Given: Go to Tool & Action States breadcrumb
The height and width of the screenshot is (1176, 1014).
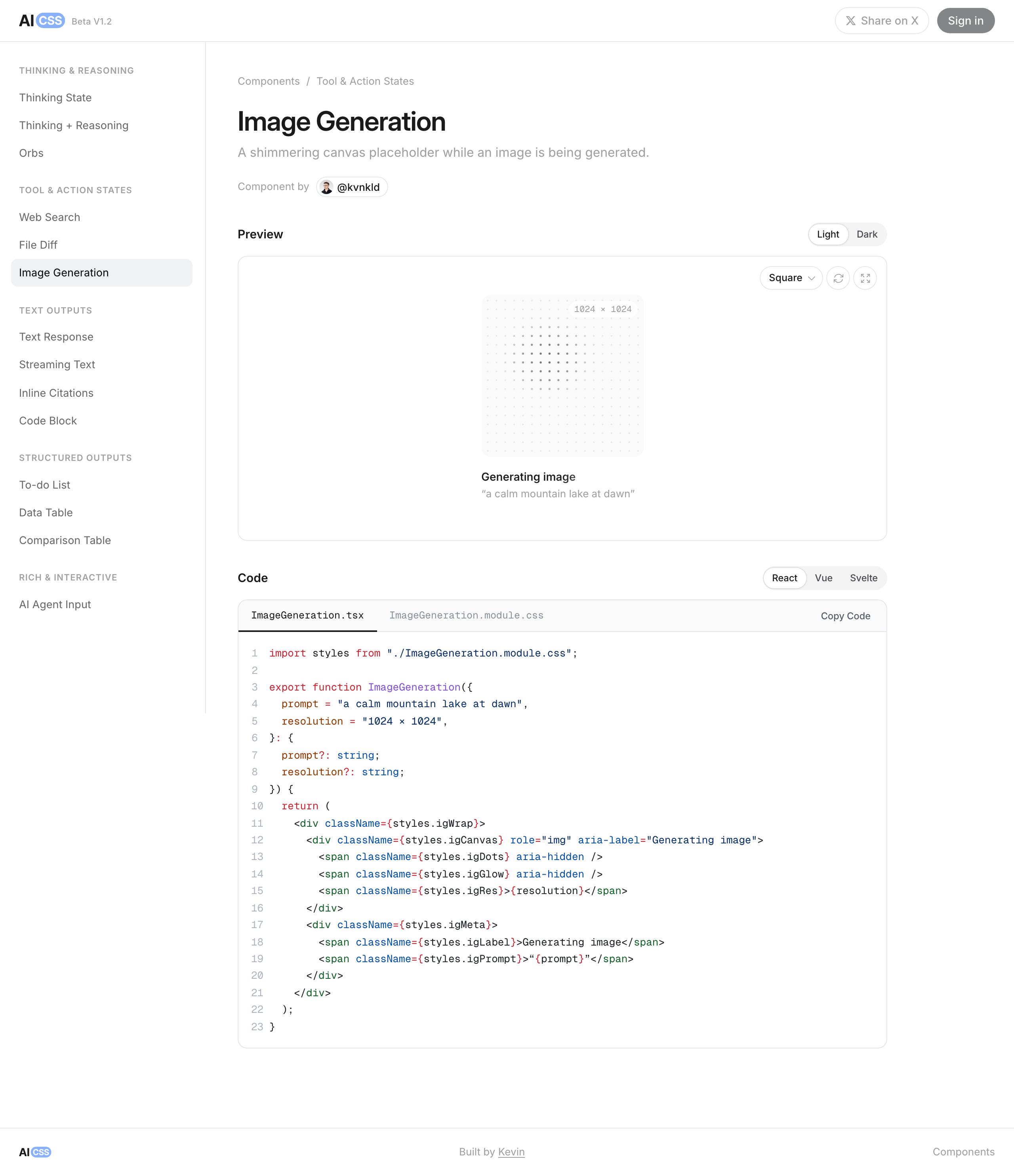Looking at the screenshot, I should pyautogui.click(x=365, y=81).
